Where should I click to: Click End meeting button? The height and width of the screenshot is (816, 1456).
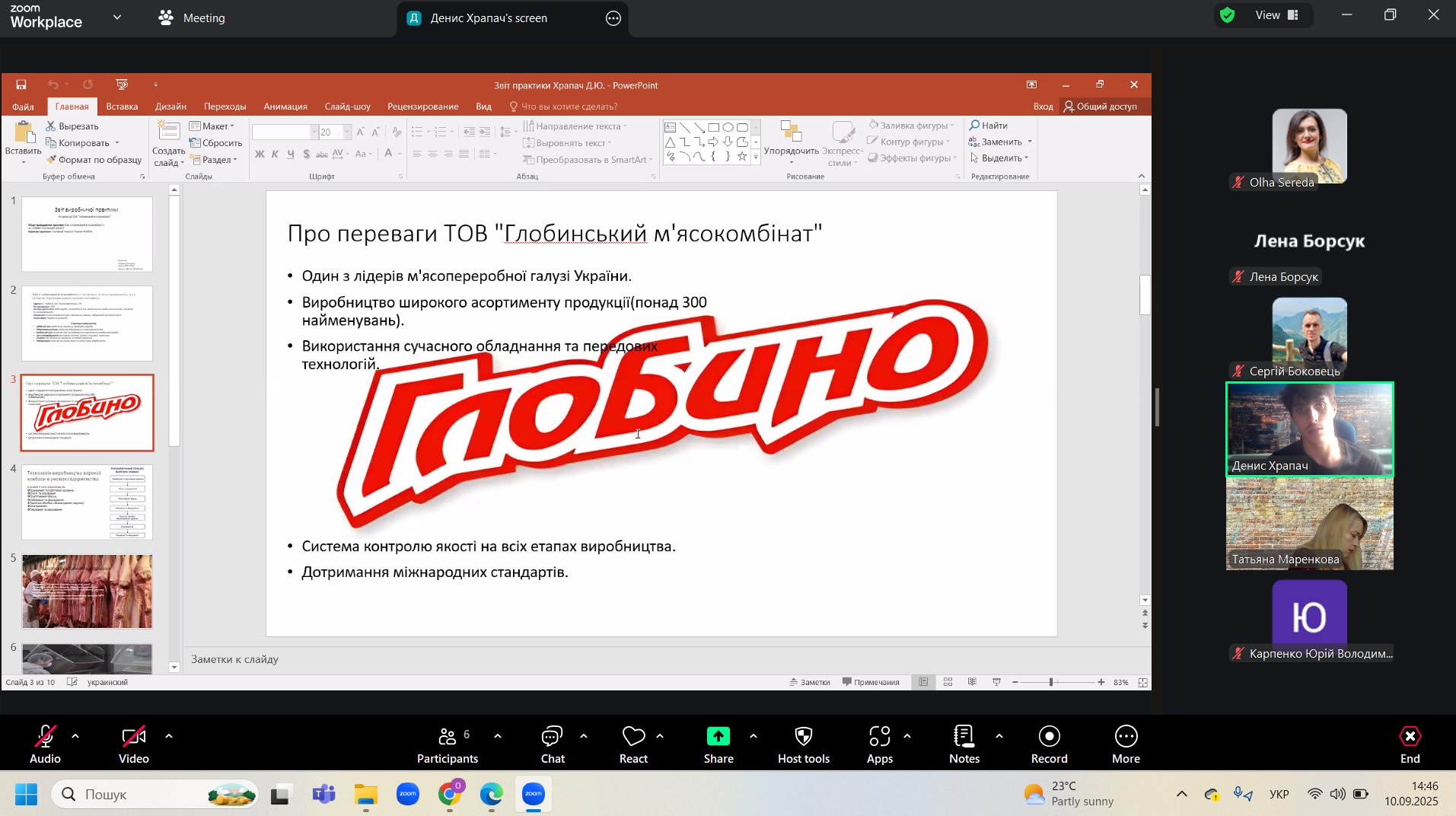(x=1410, y=744)
